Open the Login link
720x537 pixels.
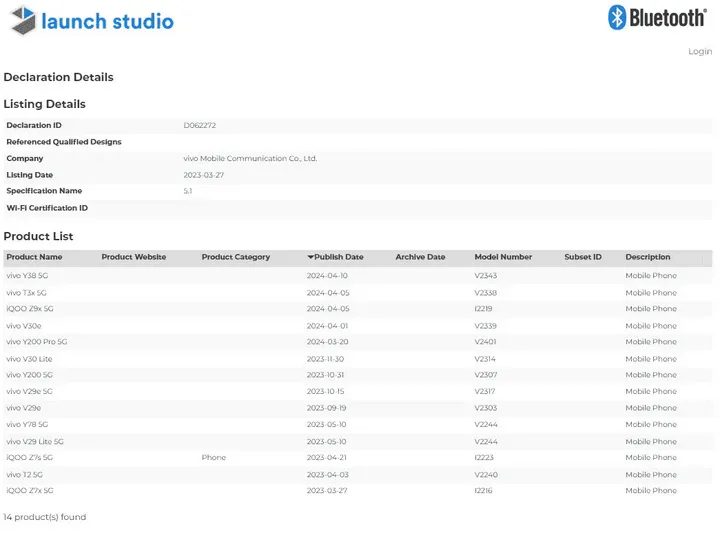pyautogui.click(x=700, y=51)
